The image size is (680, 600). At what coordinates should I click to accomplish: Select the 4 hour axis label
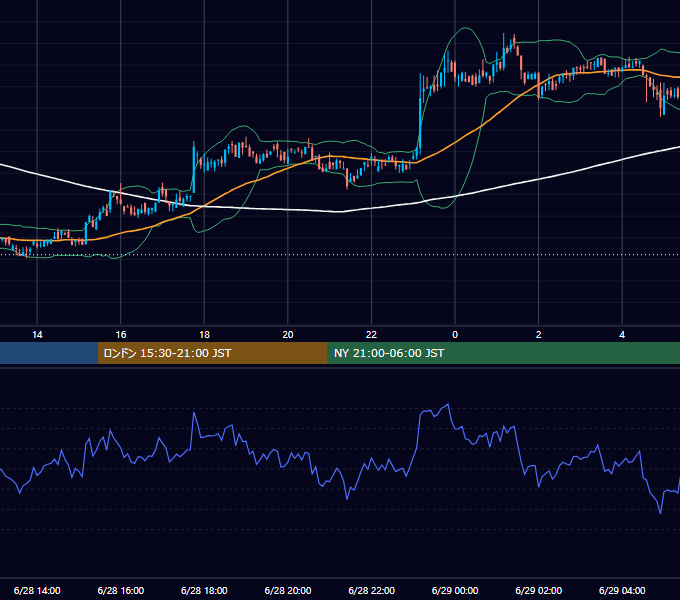(x=622, y=335)
